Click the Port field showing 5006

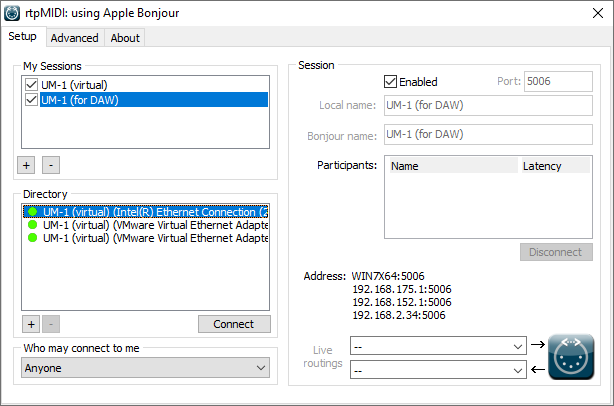coord(558,81)
